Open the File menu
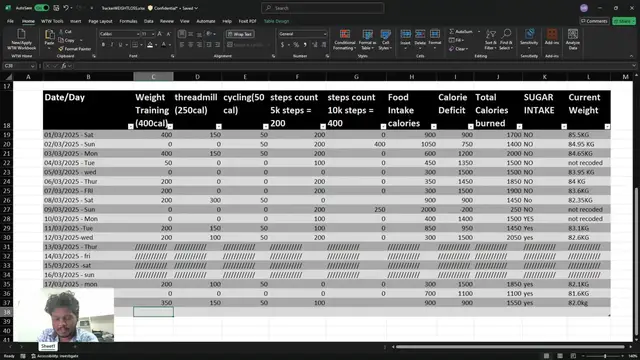640x360 pixels. tap(10, 21)
